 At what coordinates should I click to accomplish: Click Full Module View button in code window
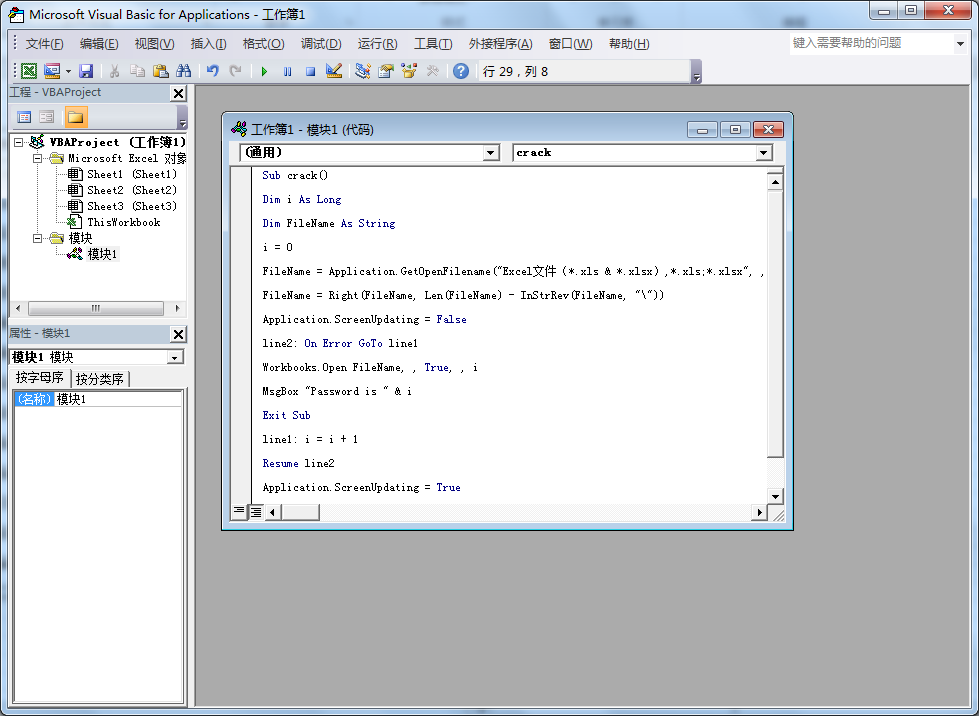[256, 512]
